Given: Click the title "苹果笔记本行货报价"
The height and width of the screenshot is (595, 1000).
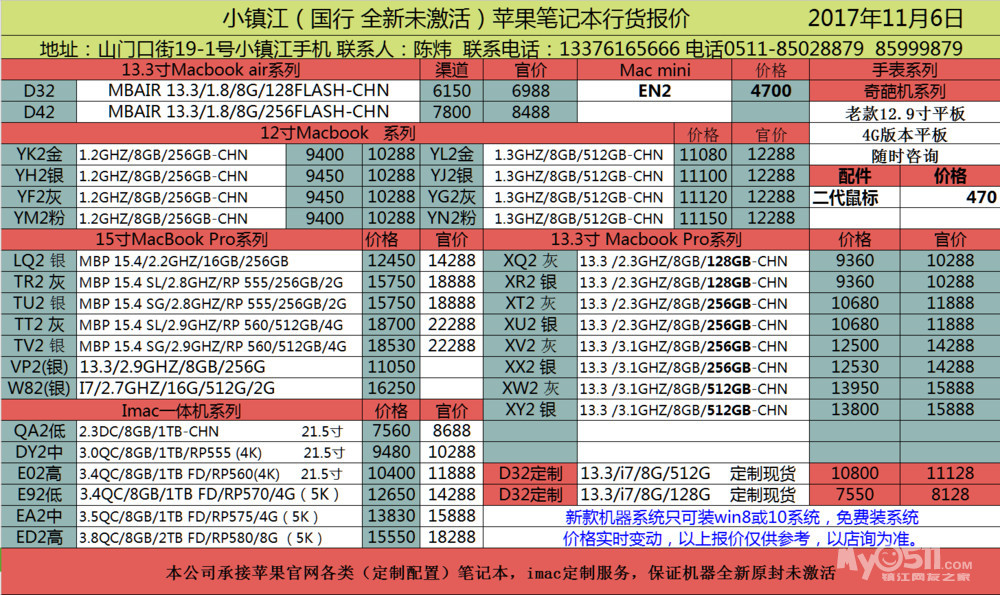Looking at the screenshot, I should 591,18.
